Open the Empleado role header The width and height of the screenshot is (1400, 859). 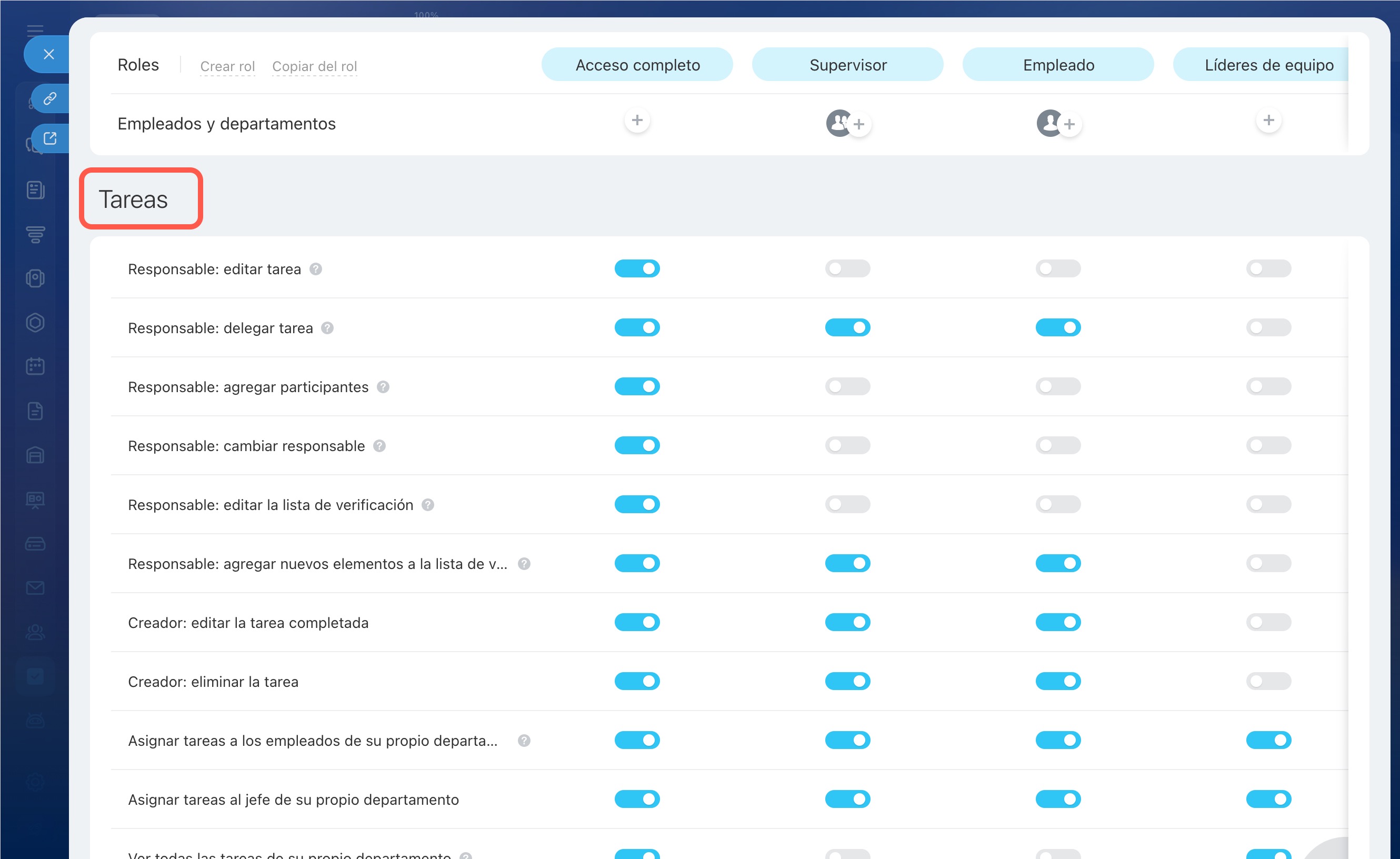[x=1058, y=65]
